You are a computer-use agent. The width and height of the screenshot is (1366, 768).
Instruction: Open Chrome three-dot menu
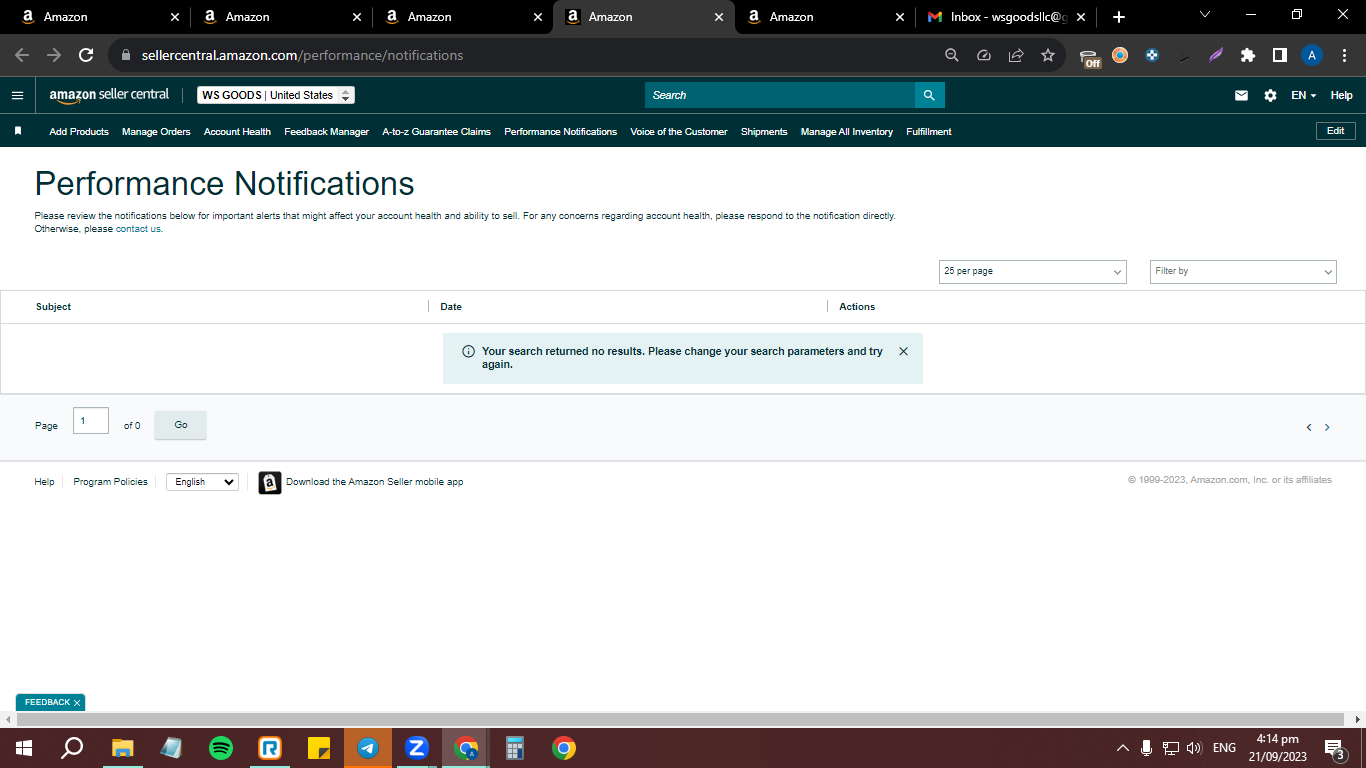1343,55
